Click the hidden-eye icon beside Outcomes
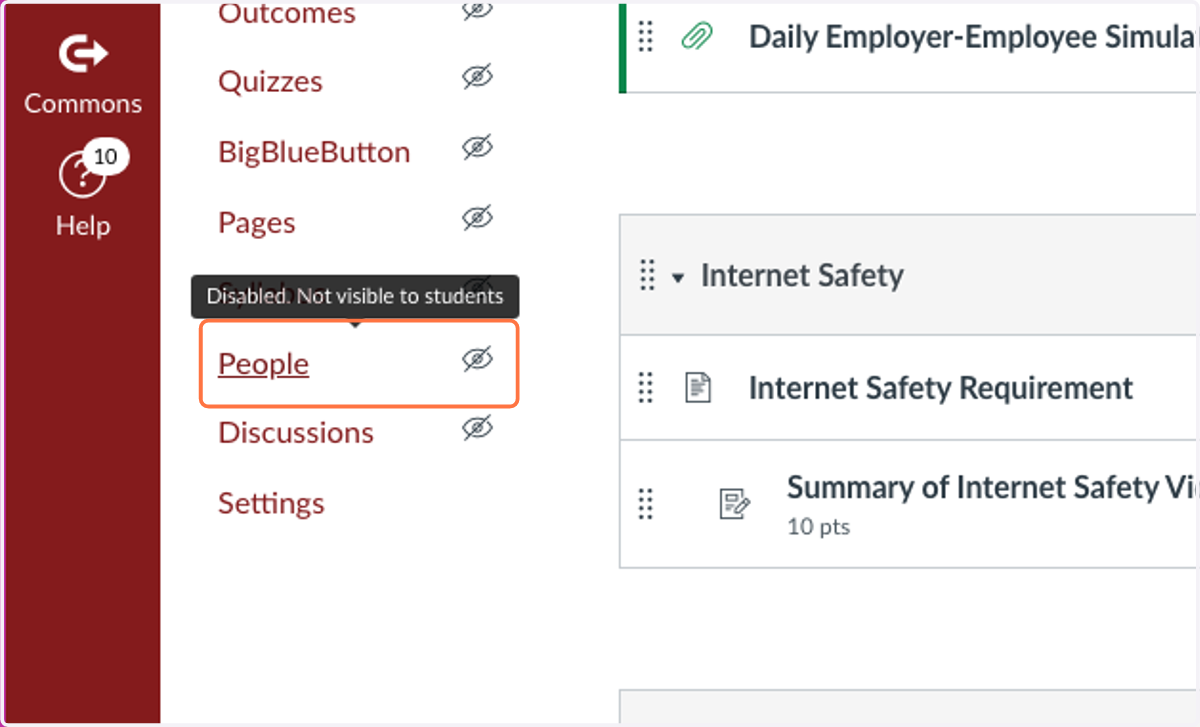Viewport: 1200px width, 727px height. click(478, 10)
